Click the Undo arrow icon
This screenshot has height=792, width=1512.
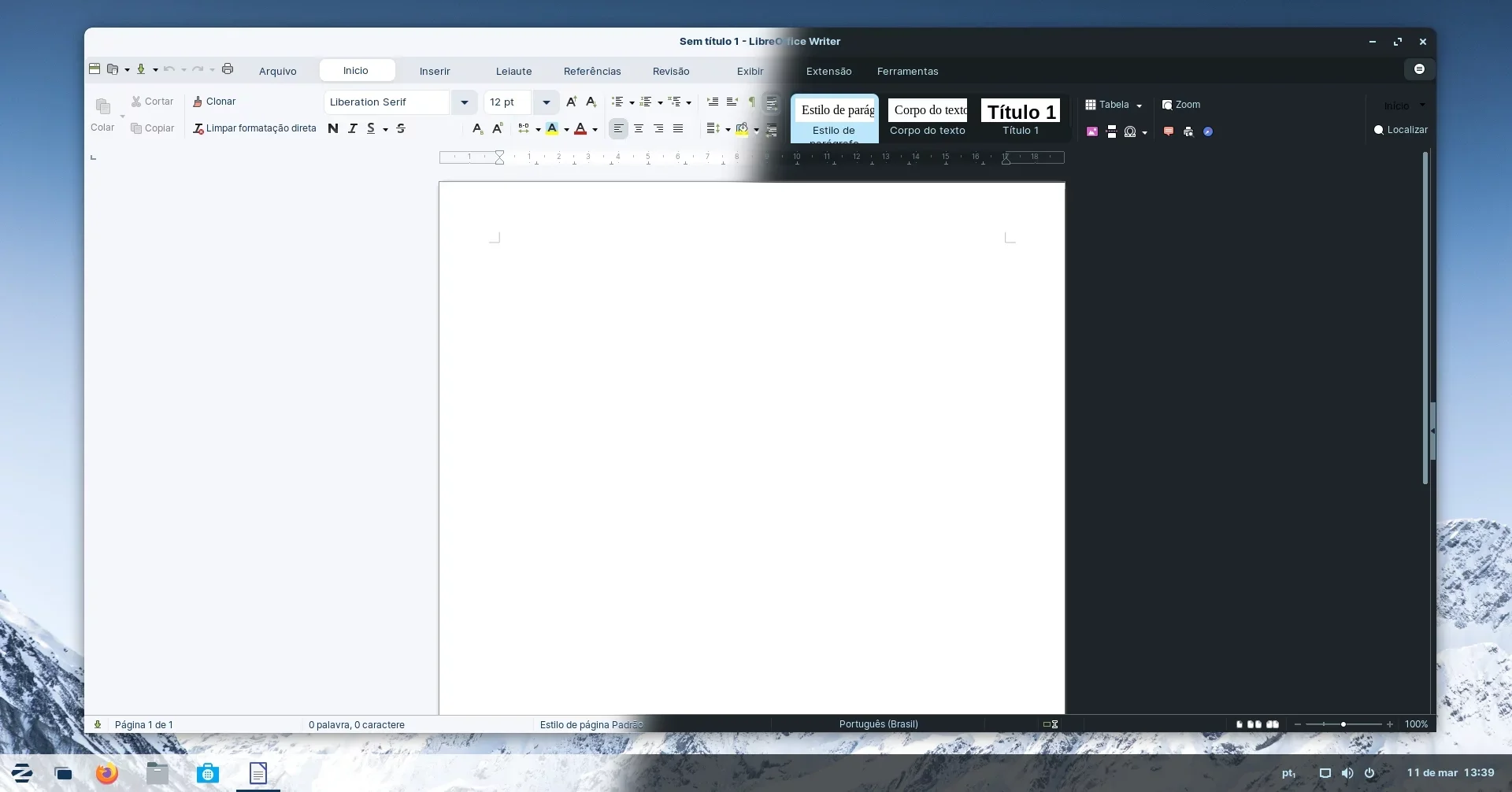tap(169, 69)
